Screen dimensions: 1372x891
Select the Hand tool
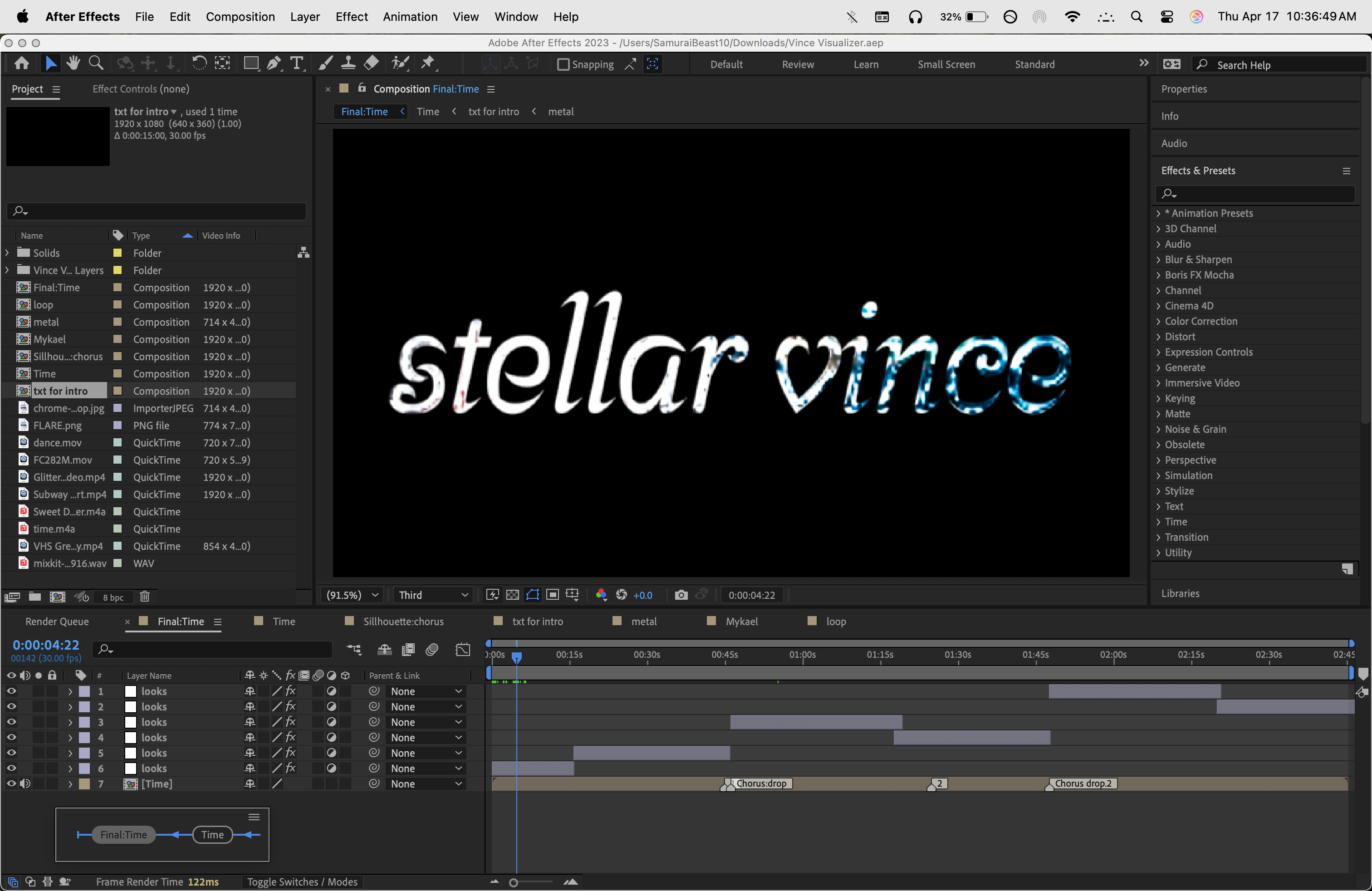(x=73, y=63)
